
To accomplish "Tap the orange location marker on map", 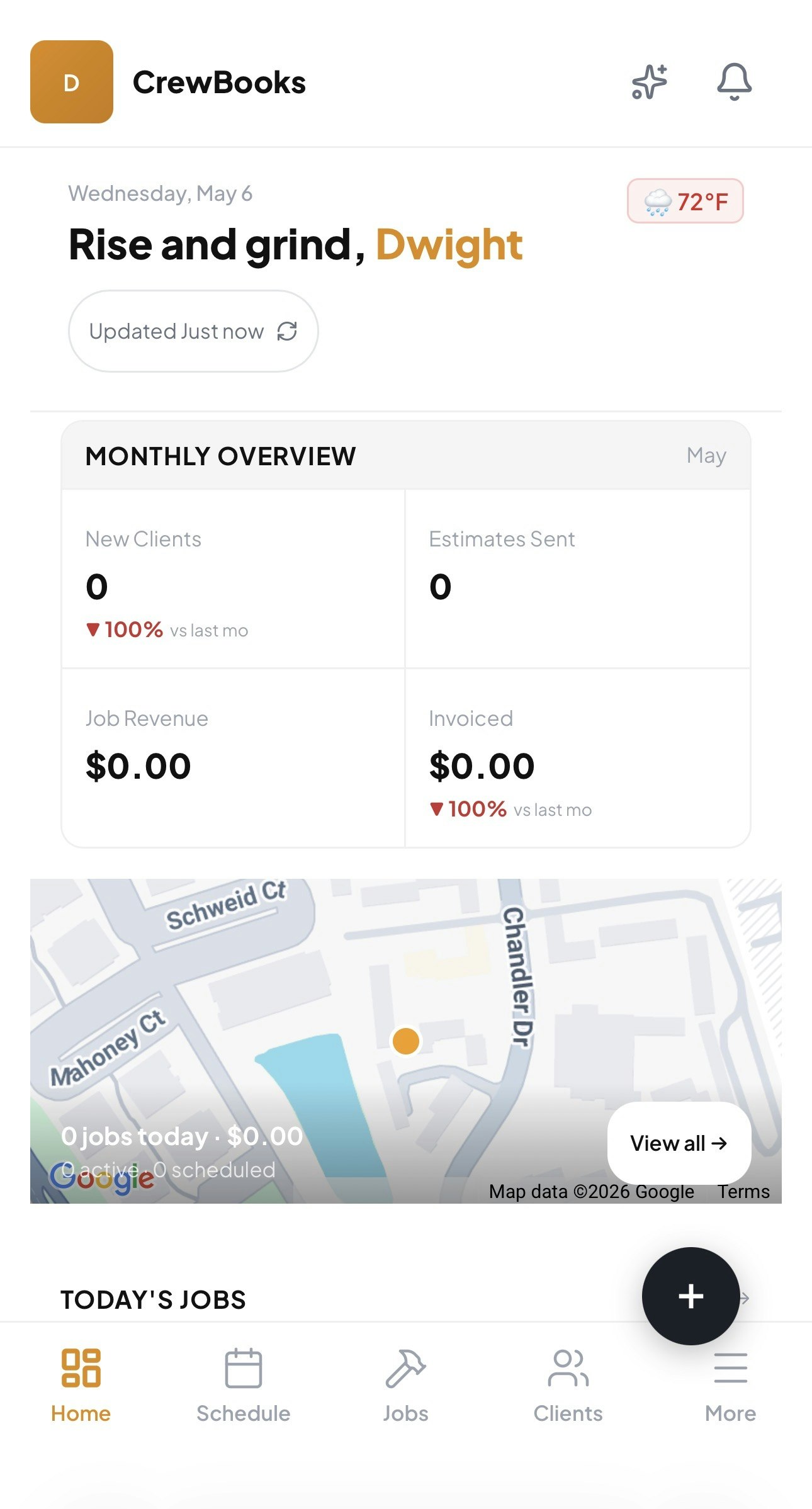I will tap(406, 1041).
